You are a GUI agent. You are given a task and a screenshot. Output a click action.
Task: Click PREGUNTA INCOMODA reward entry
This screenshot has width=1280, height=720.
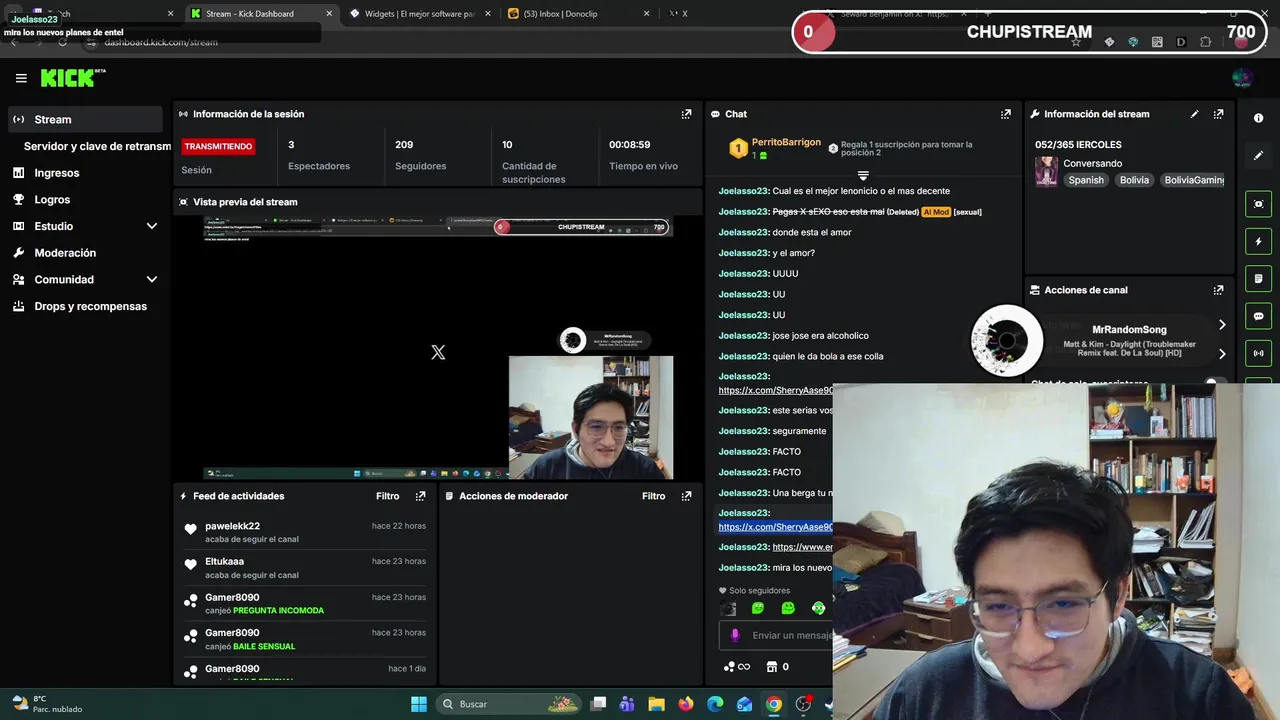click(x=278, y=610)
